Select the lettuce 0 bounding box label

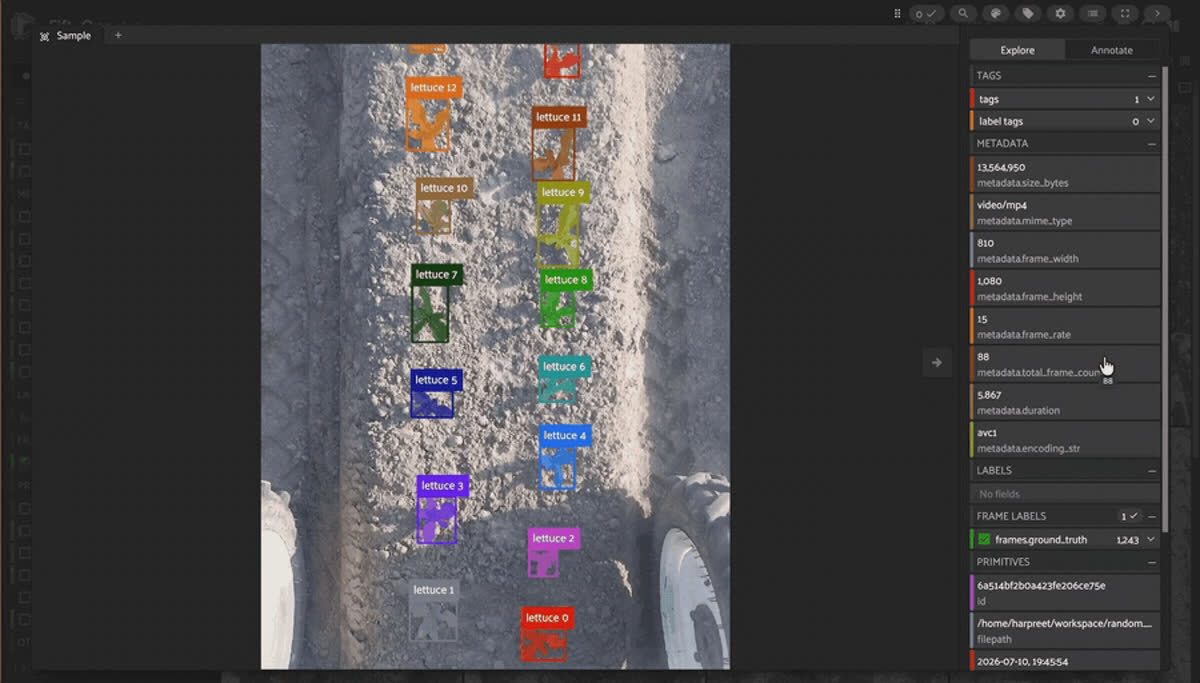[x=547, y=618]
